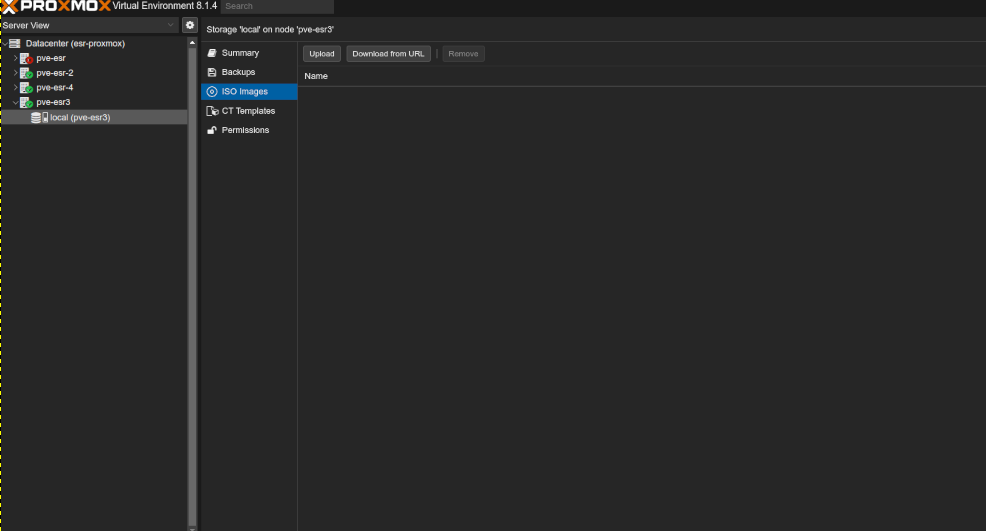Click the local storage database icon
The height and width of the screenshot is (531, 986).
(x=38, y=117)
